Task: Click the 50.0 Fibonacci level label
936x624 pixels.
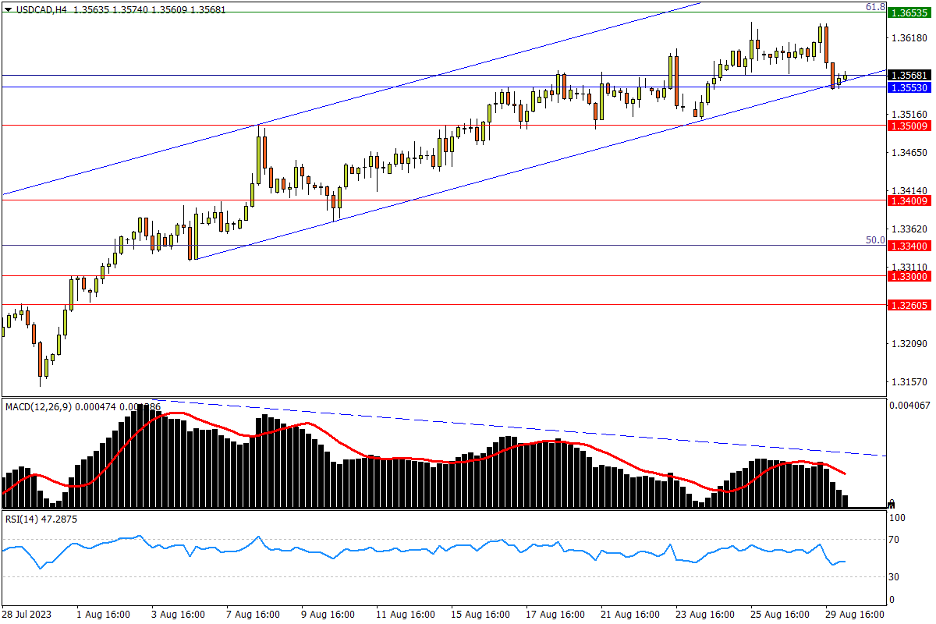Action: click(875, 240)
